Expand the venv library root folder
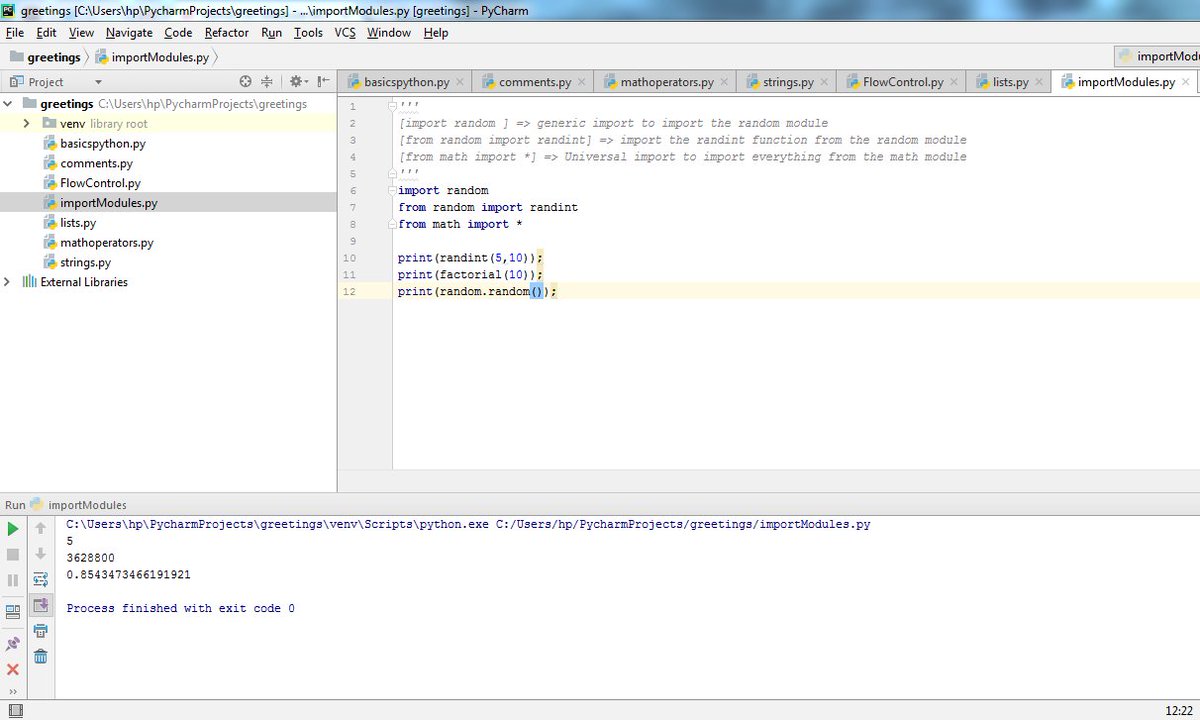Screen dimensions: 1200x720 (x=27, y=124)
